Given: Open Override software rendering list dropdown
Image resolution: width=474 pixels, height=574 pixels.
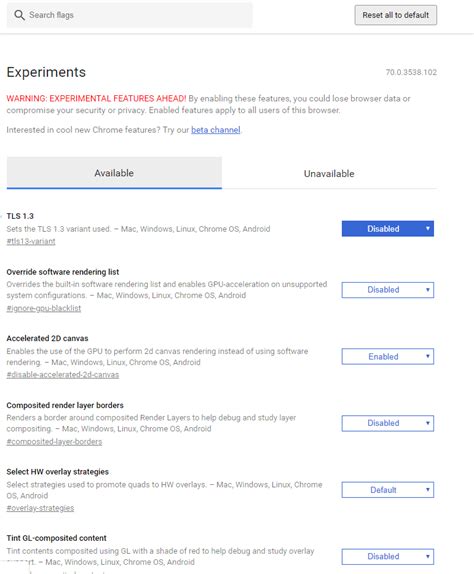Looking at the screenshot, I should [388, 290].
